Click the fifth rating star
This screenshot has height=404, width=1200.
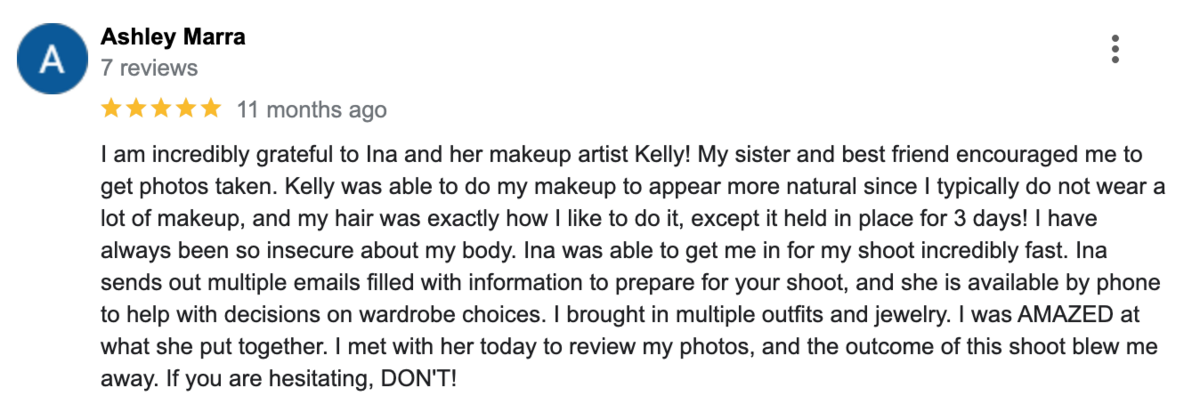[x=209, y=108]
